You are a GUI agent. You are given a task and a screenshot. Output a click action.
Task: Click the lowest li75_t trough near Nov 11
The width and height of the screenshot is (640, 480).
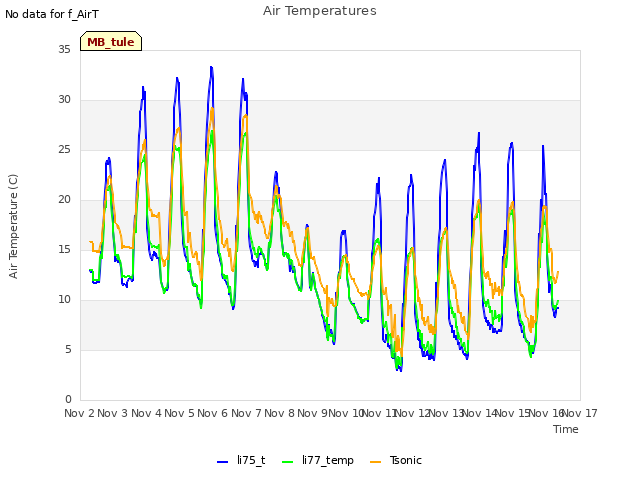pos(401,371)
